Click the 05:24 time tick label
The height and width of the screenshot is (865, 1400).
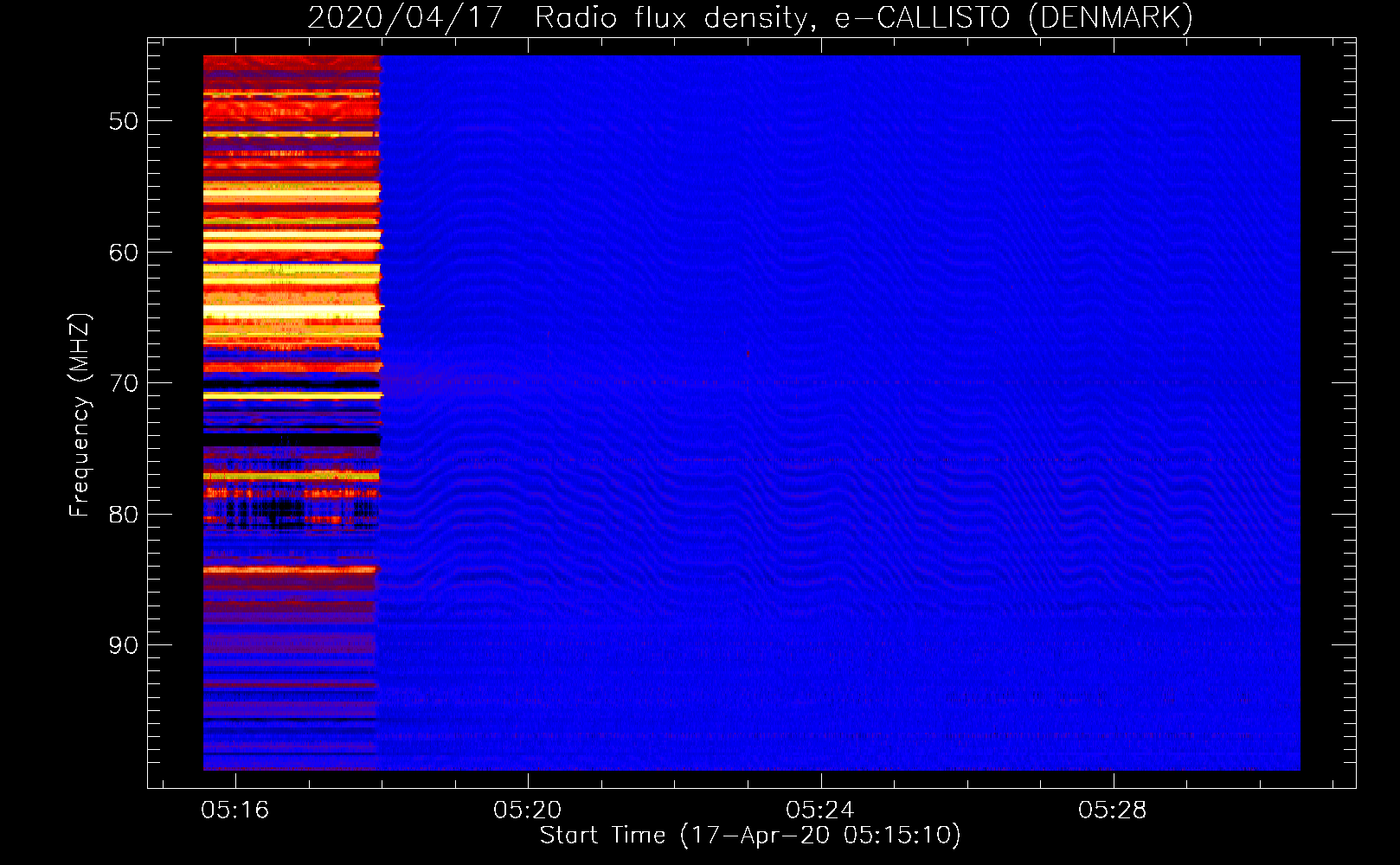coord(820,811)
